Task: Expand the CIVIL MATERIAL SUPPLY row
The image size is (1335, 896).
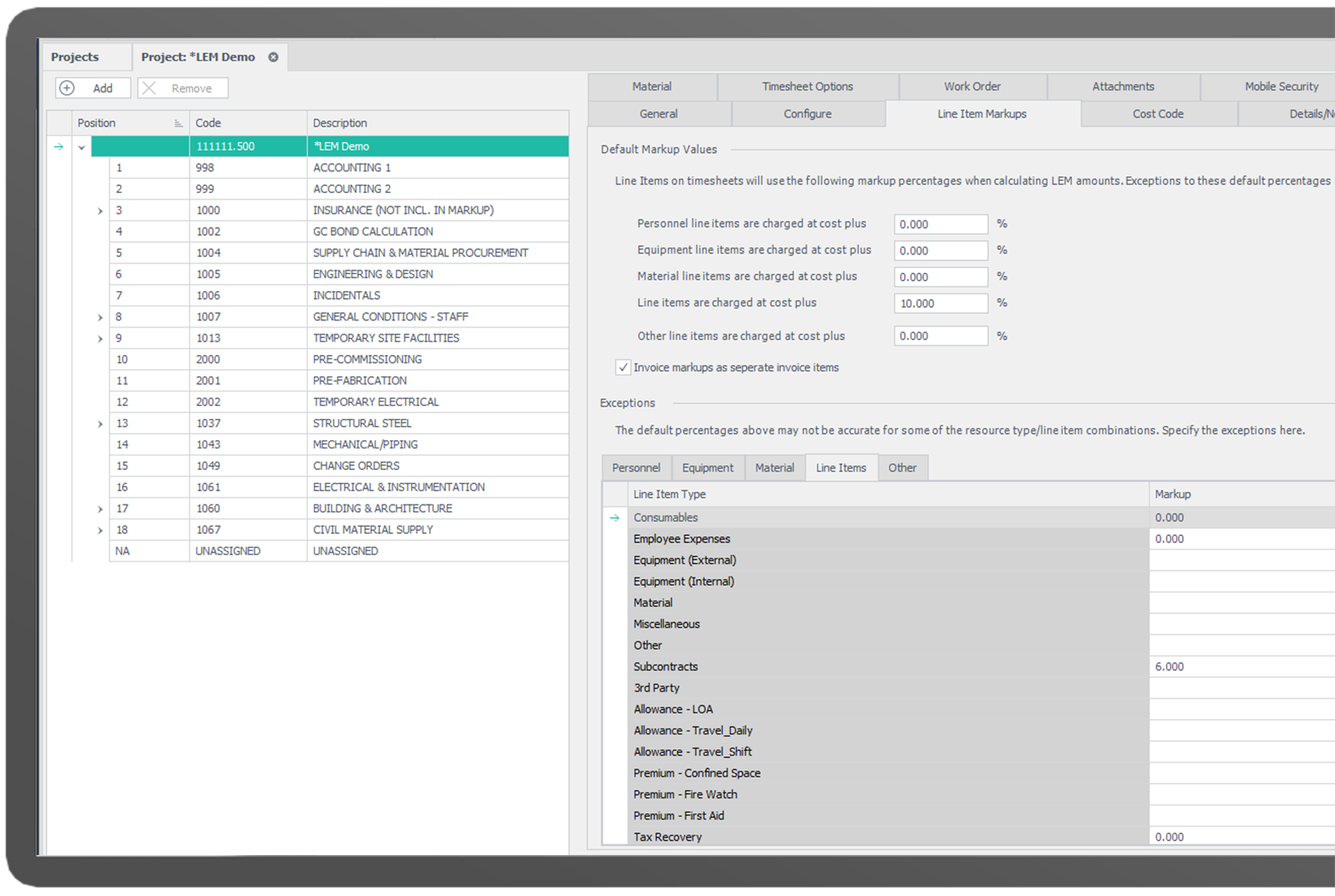Action: (100, 531)
